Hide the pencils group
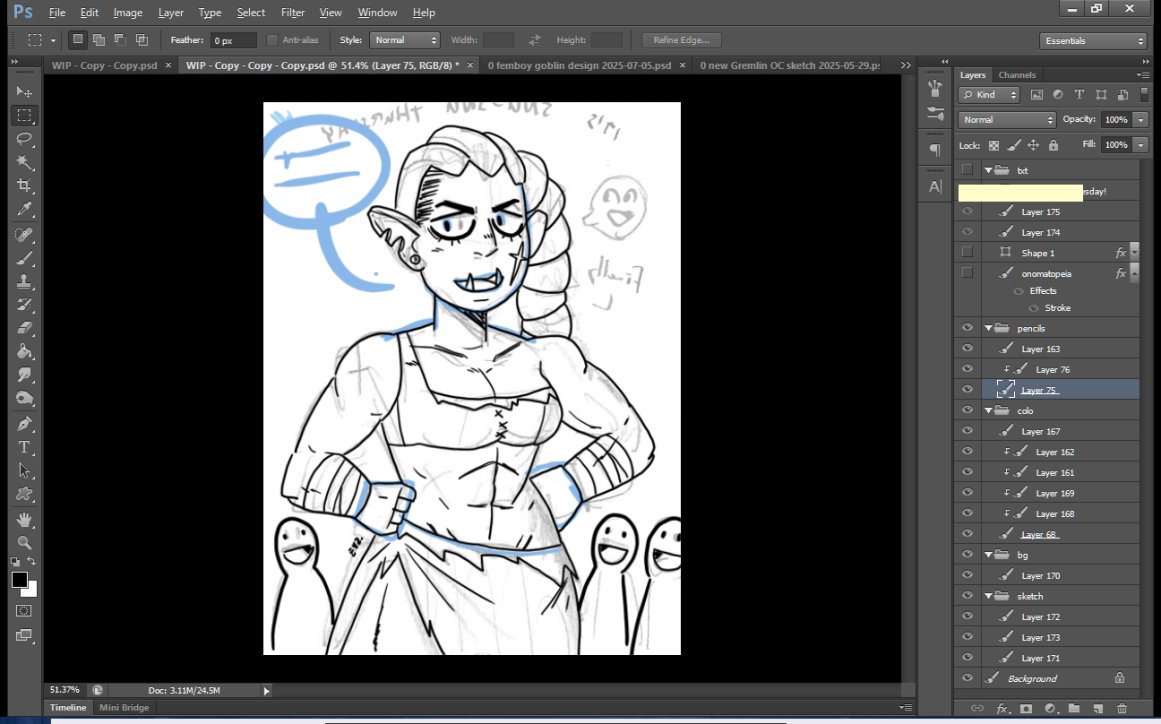The image size is (1161, 724). point(967,328)
